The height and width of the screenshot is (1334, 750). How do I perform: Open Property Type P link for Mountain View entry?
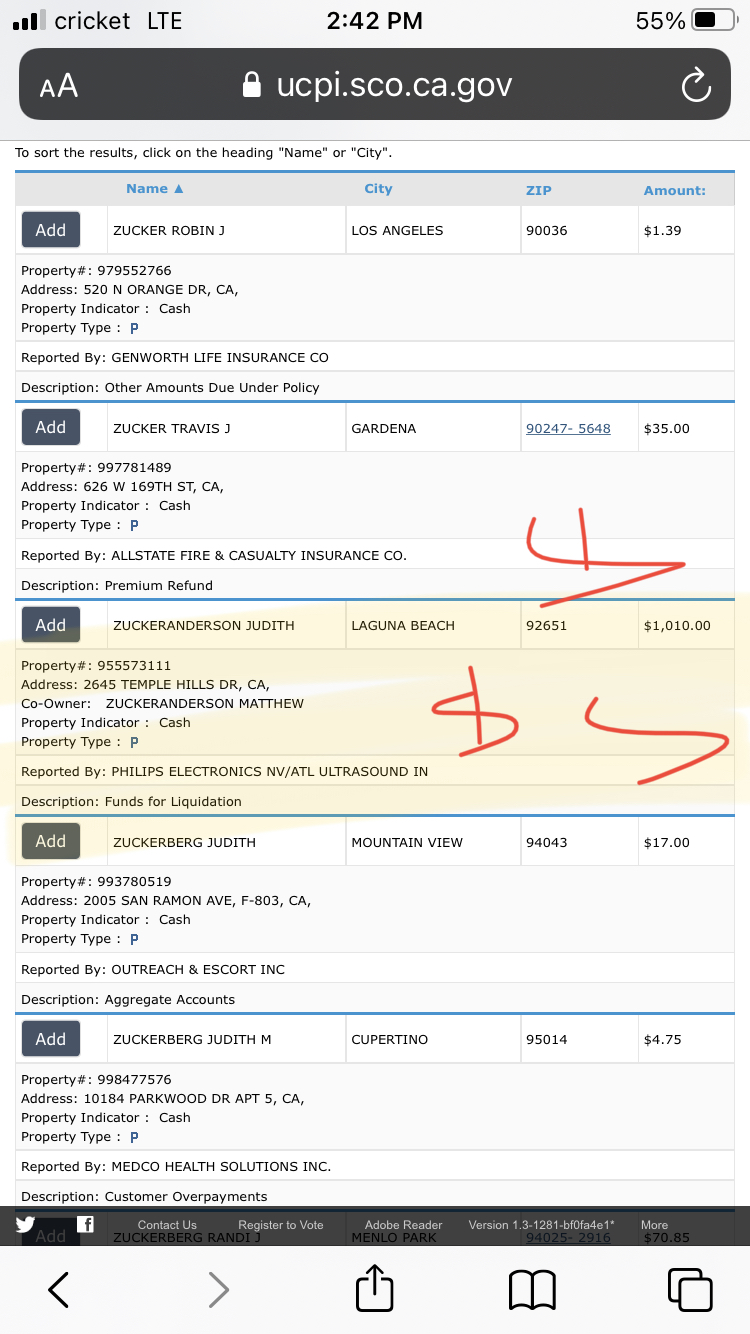click(134, 939)
